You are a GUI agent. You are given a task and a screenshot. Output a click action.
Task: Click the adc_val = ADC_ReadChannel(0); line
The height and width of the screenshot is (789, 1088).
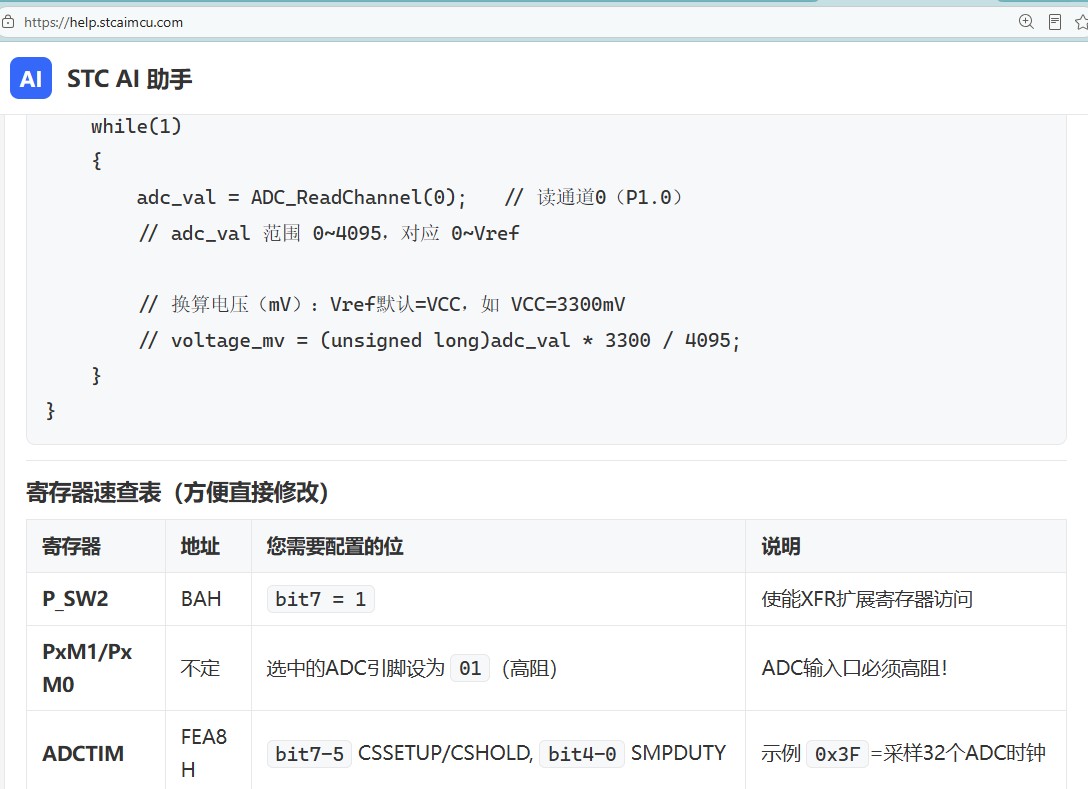tap(301, 198)
